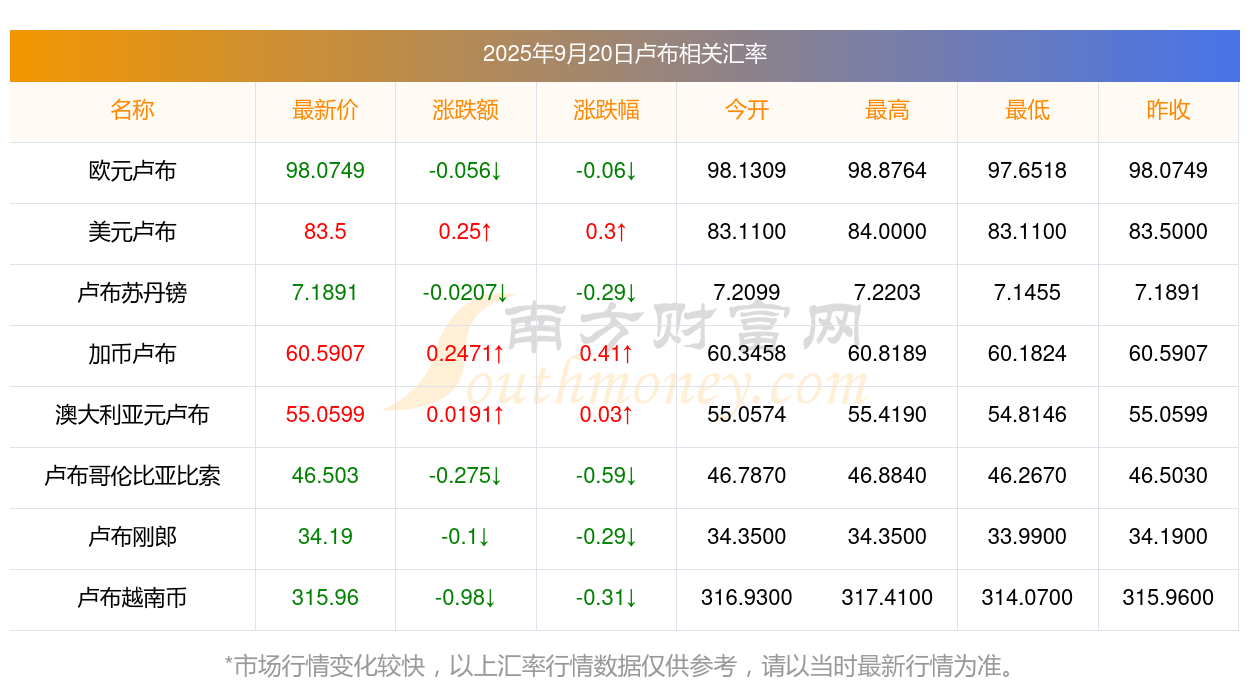
Task: Select the 今开 column header
Action: tap(747, 110)
